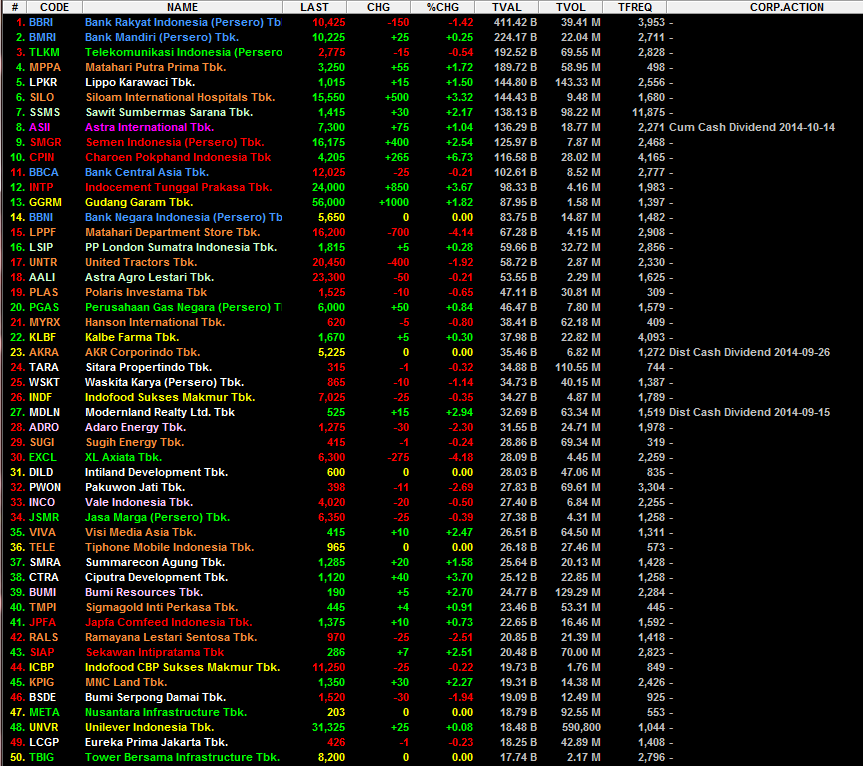Select the TBIG stock code
The width and height of the screenshot is (864, 766).
pyautogui.click(x=41, y=758)
